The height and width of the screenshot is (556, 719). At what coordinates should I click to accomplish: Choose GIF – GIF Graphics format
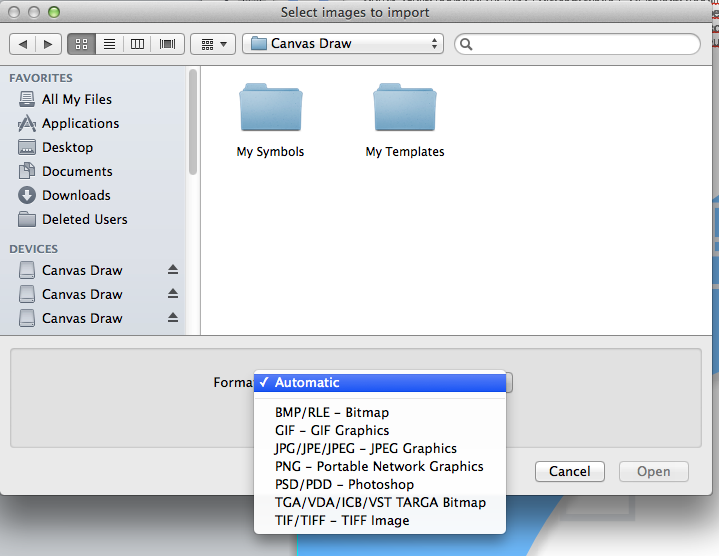pyautogui.click(x=380, y=430)
